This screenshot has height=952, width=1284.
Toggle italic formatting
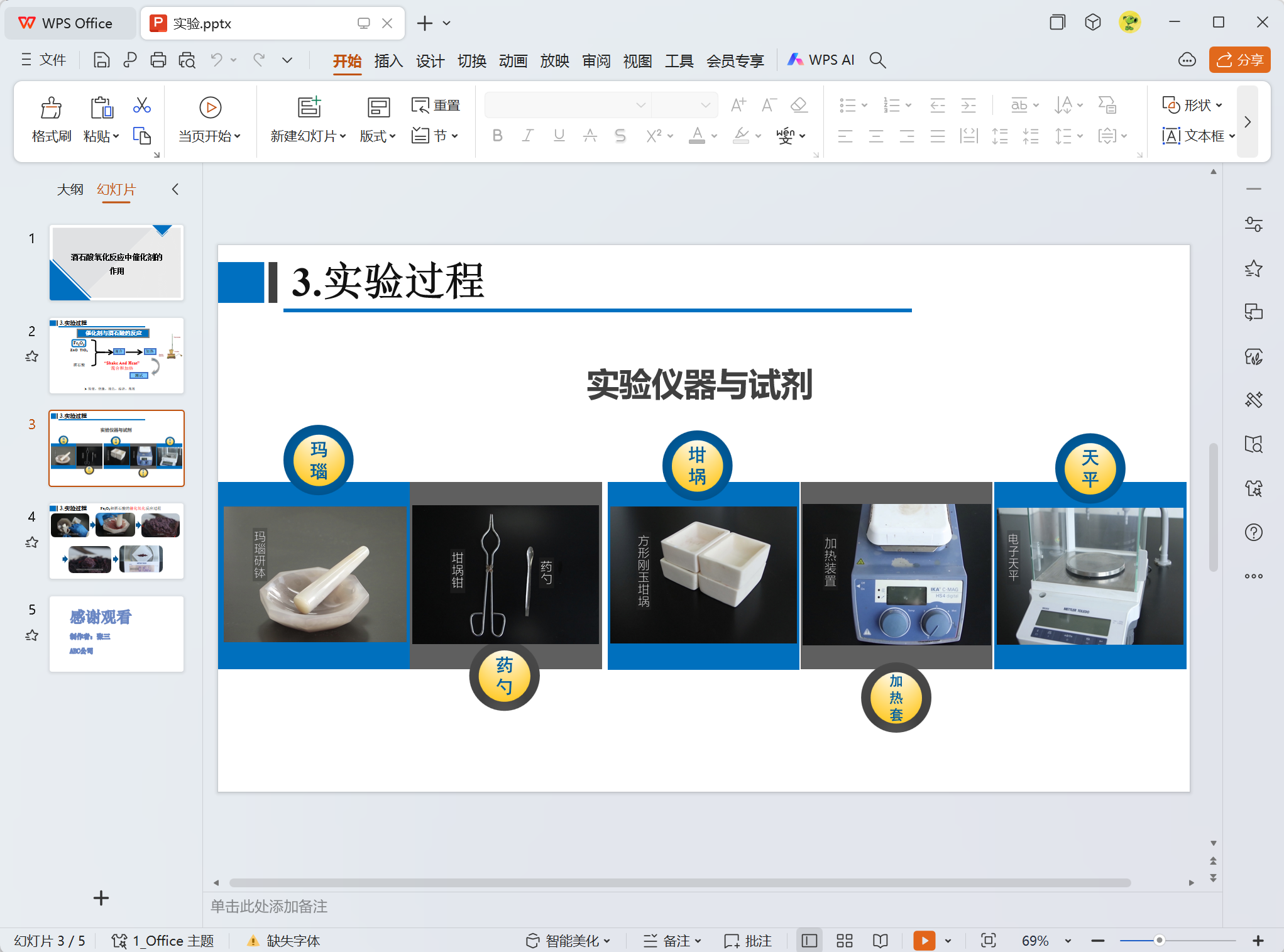point(528,135)
